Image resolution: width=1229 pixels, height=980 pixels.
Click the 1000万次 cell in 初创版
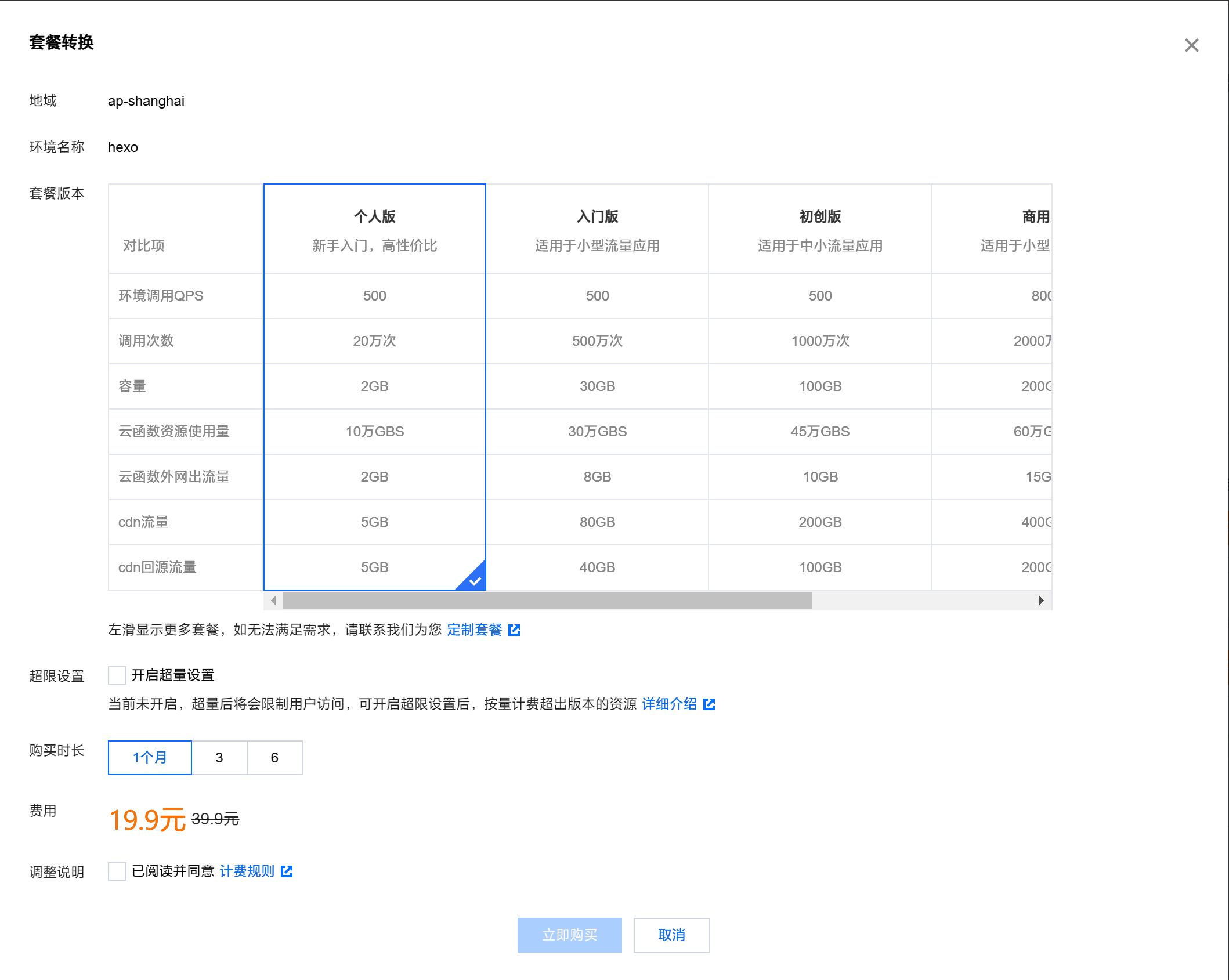click(820, 341)
